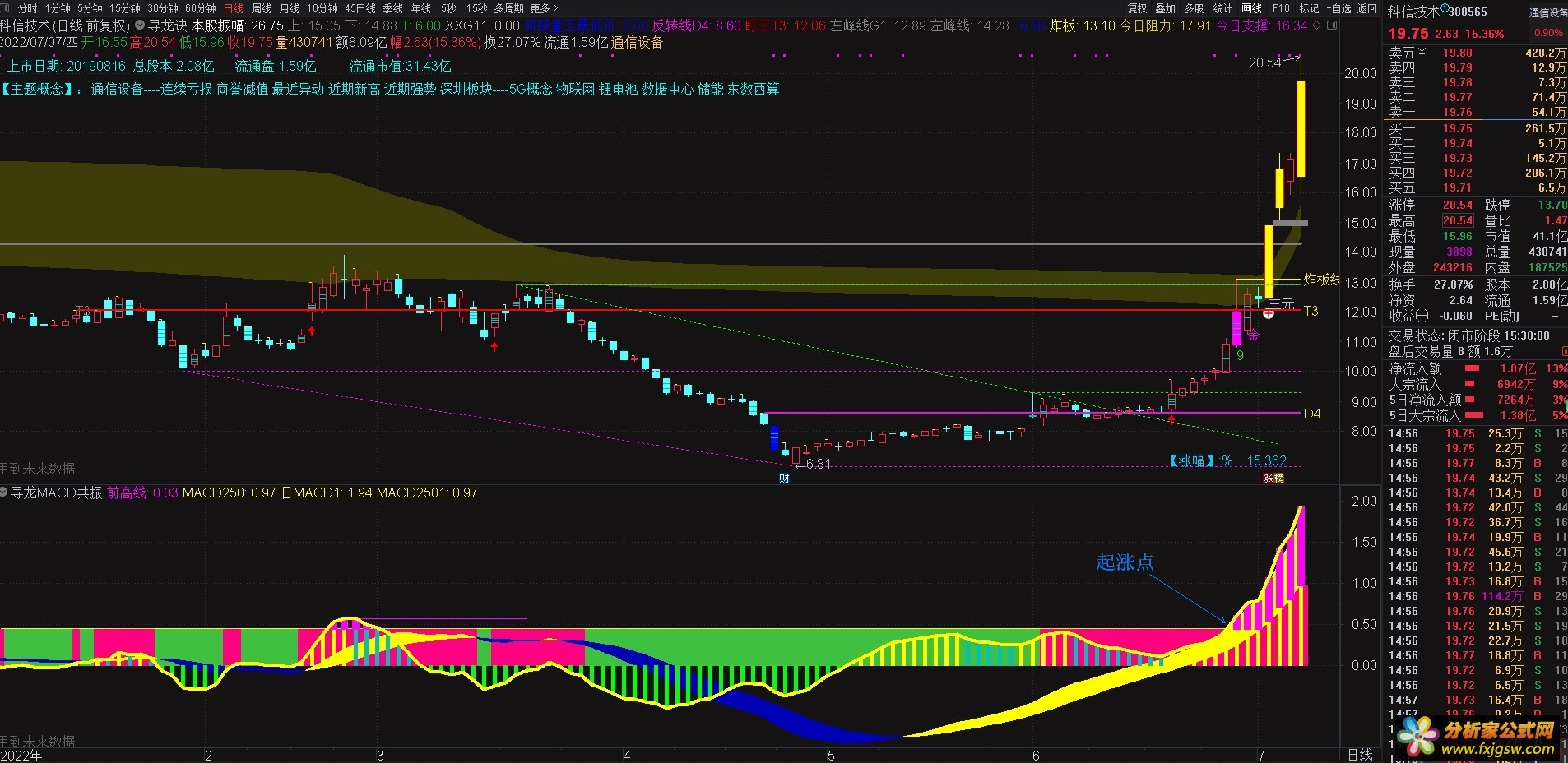Click the 大宗流入 6942万 row
Screen dimensions: 1568x763
coord(1478,384)
